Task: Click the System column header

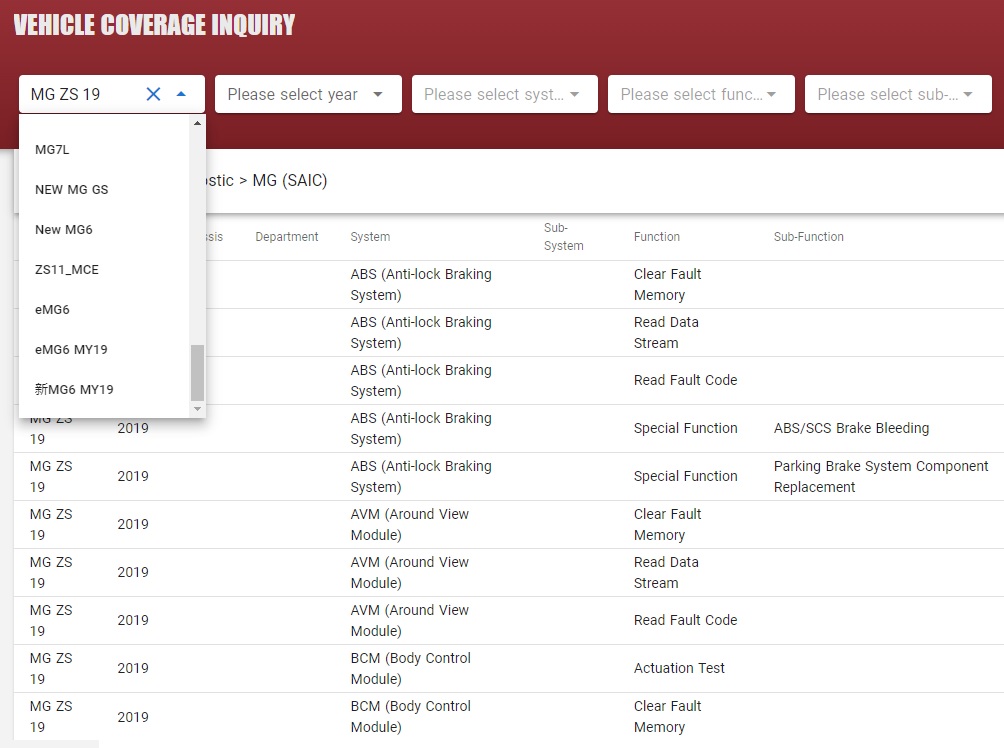Action: 369,237
